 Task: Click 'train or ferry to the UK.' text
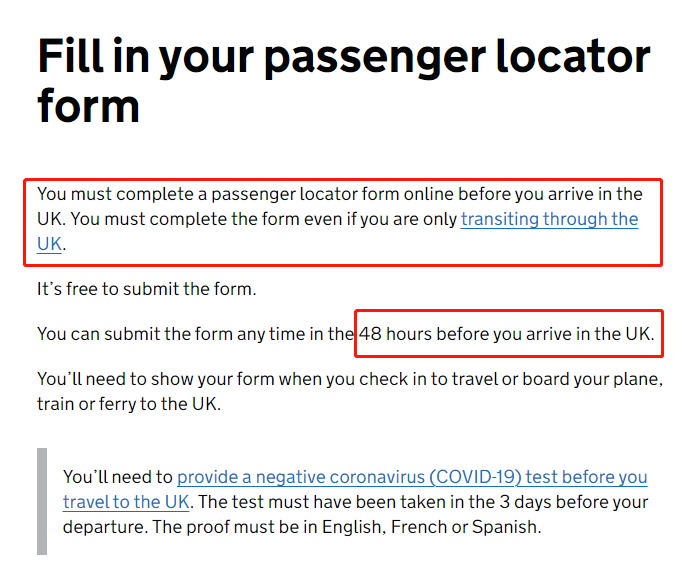[x=129, y=404]
